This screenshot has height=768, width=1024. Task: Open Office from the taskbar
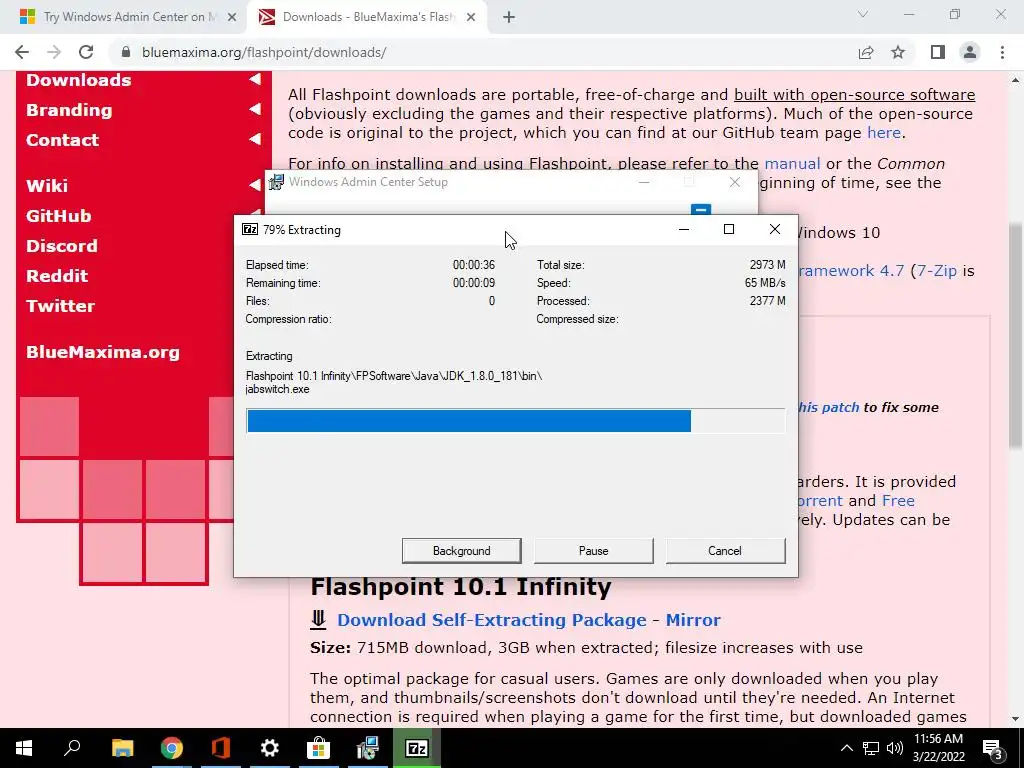[221, 748]
